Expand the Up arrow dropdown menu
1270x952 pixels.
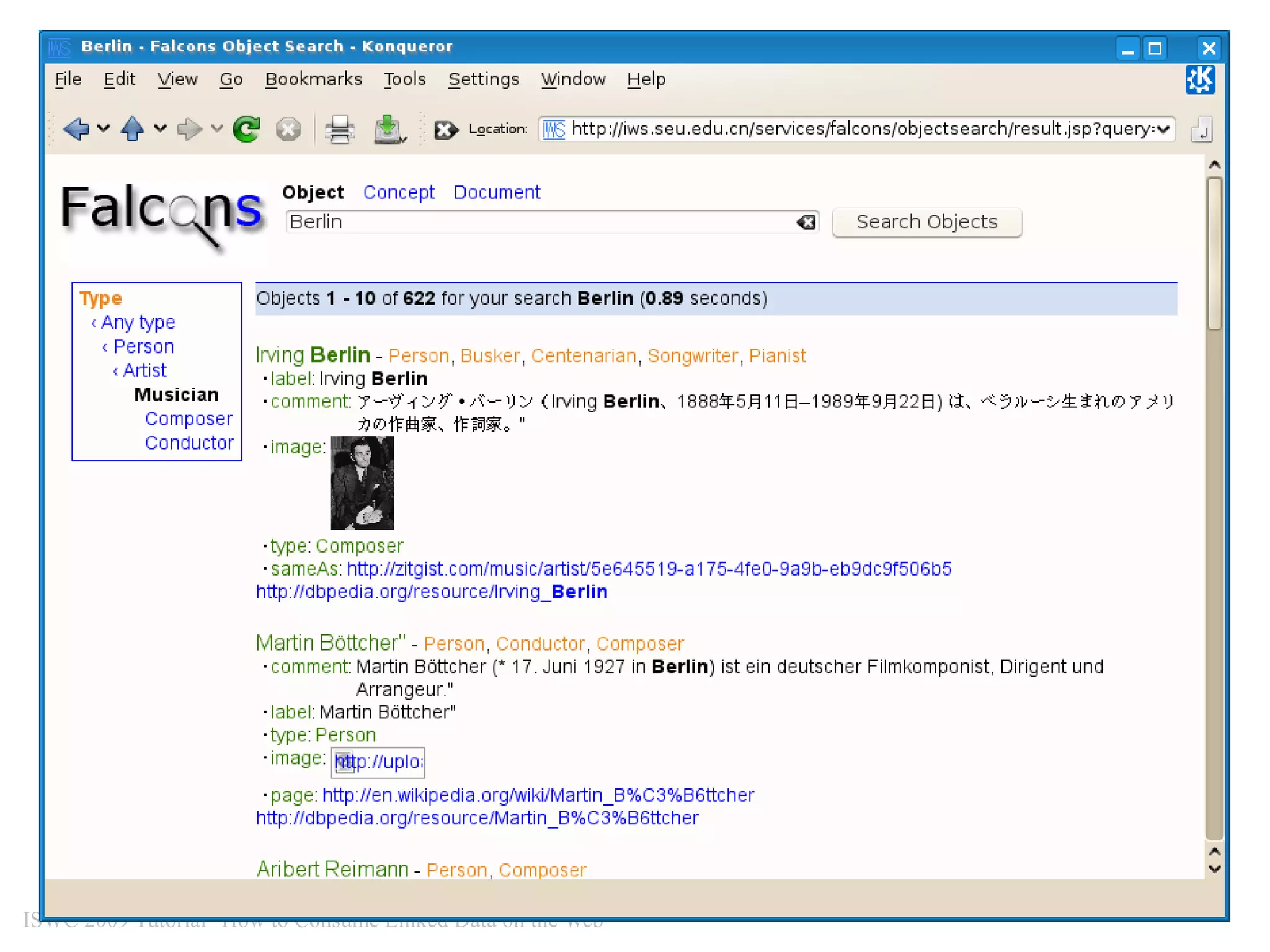[160, 128]
